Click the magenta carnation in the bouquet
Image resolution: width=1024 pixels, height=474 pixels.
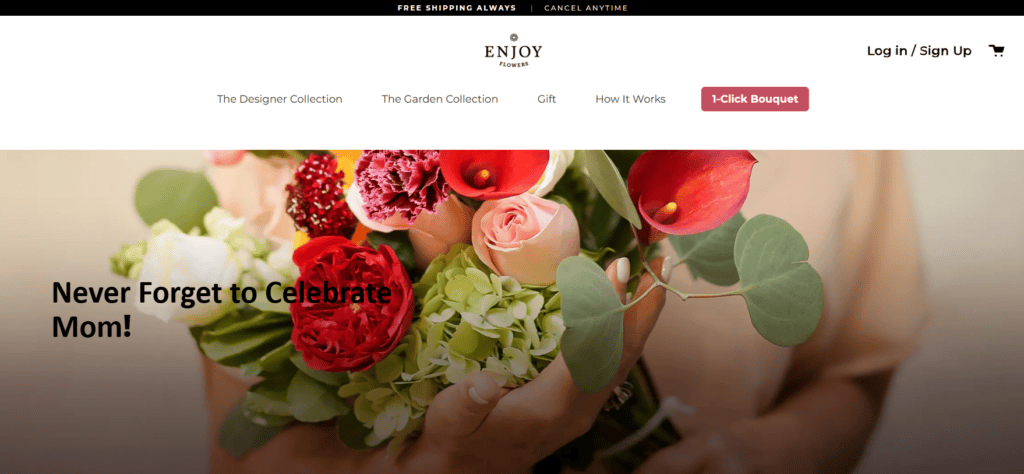point(401,185)
